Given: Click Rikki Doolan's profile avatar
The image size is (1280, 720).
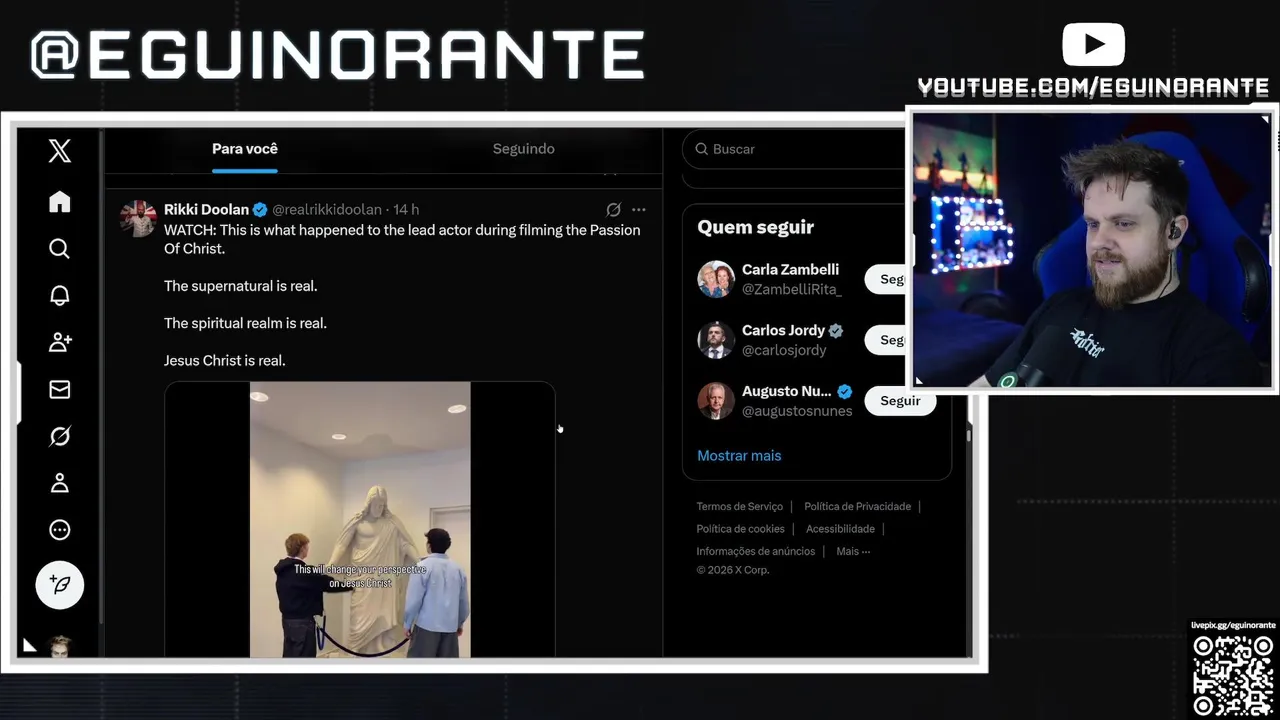Looking at the screenshot, I should [x=138, y=218].
